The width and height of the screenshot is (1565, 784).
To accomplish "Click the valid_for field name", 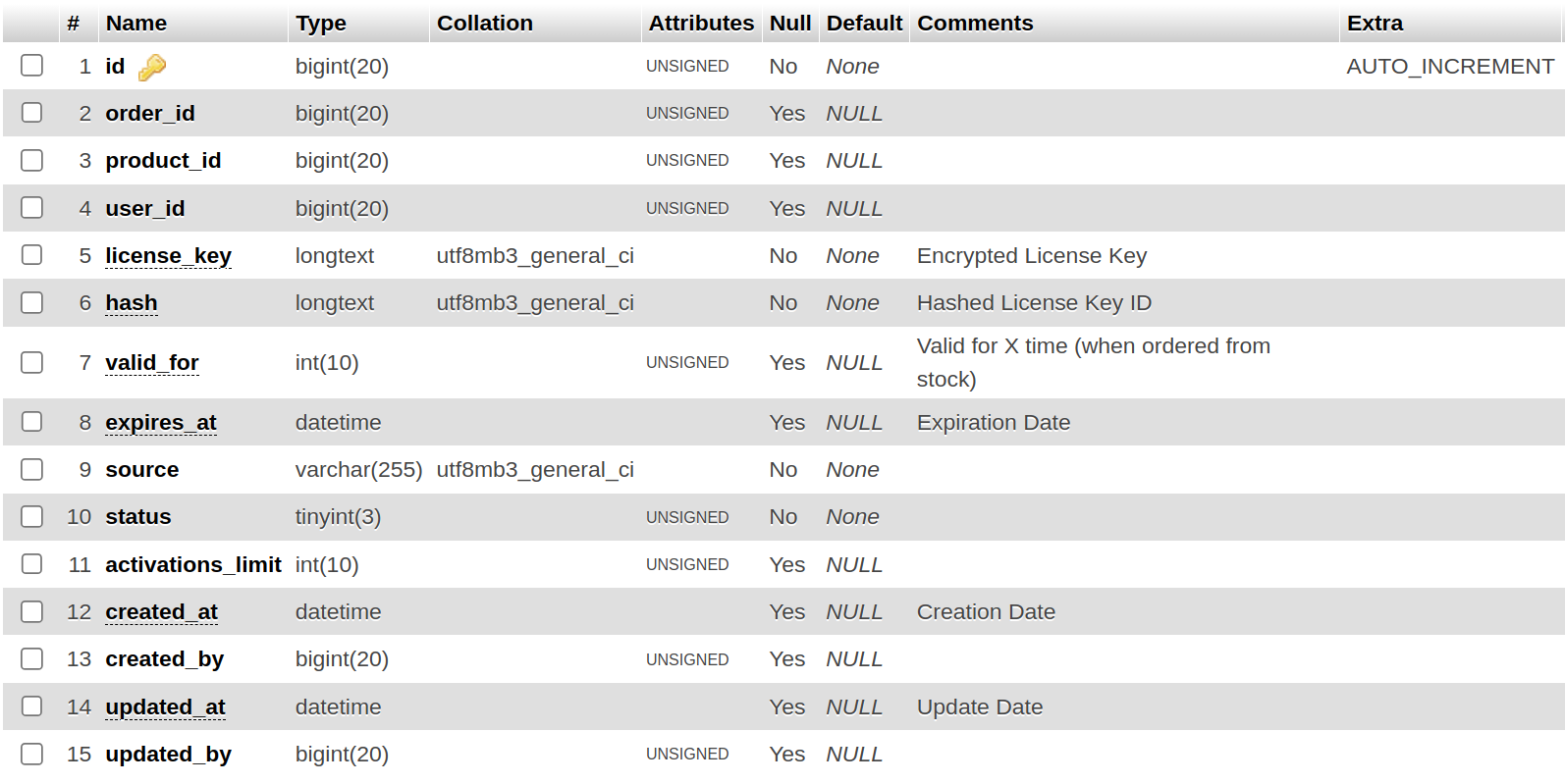I will click(152, 363).
